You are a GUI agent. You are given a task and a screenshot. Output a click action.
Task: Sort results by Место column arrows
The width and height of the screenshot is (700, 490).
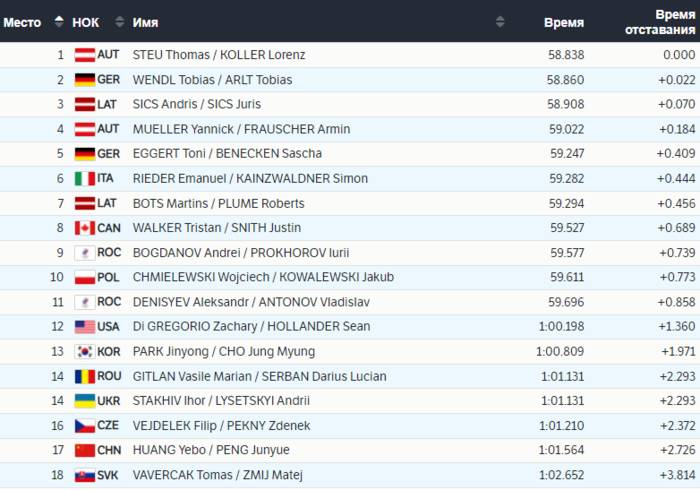coord(58,21)
